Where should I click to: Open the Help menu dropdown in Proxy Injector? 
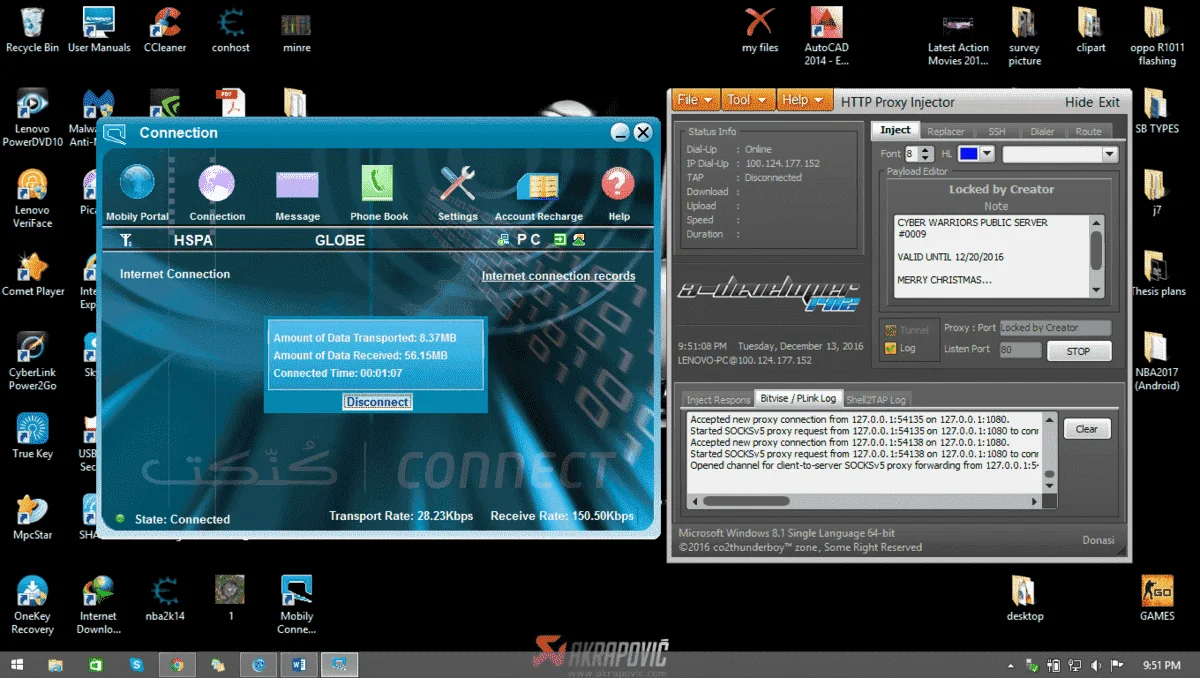pos(804,100)
